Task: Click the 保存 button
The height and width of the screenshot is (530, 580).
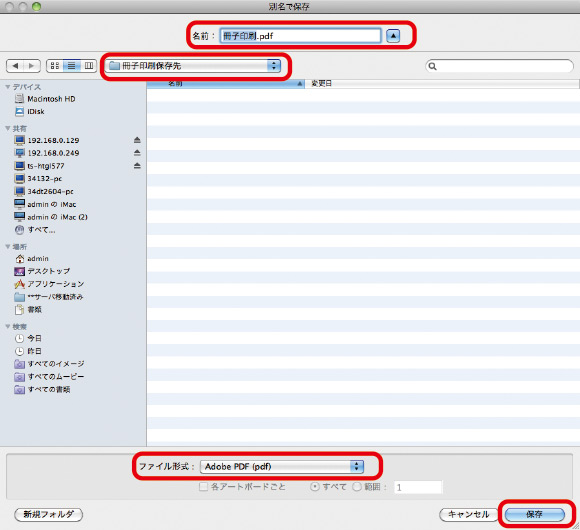Action: tap(535, 514)
